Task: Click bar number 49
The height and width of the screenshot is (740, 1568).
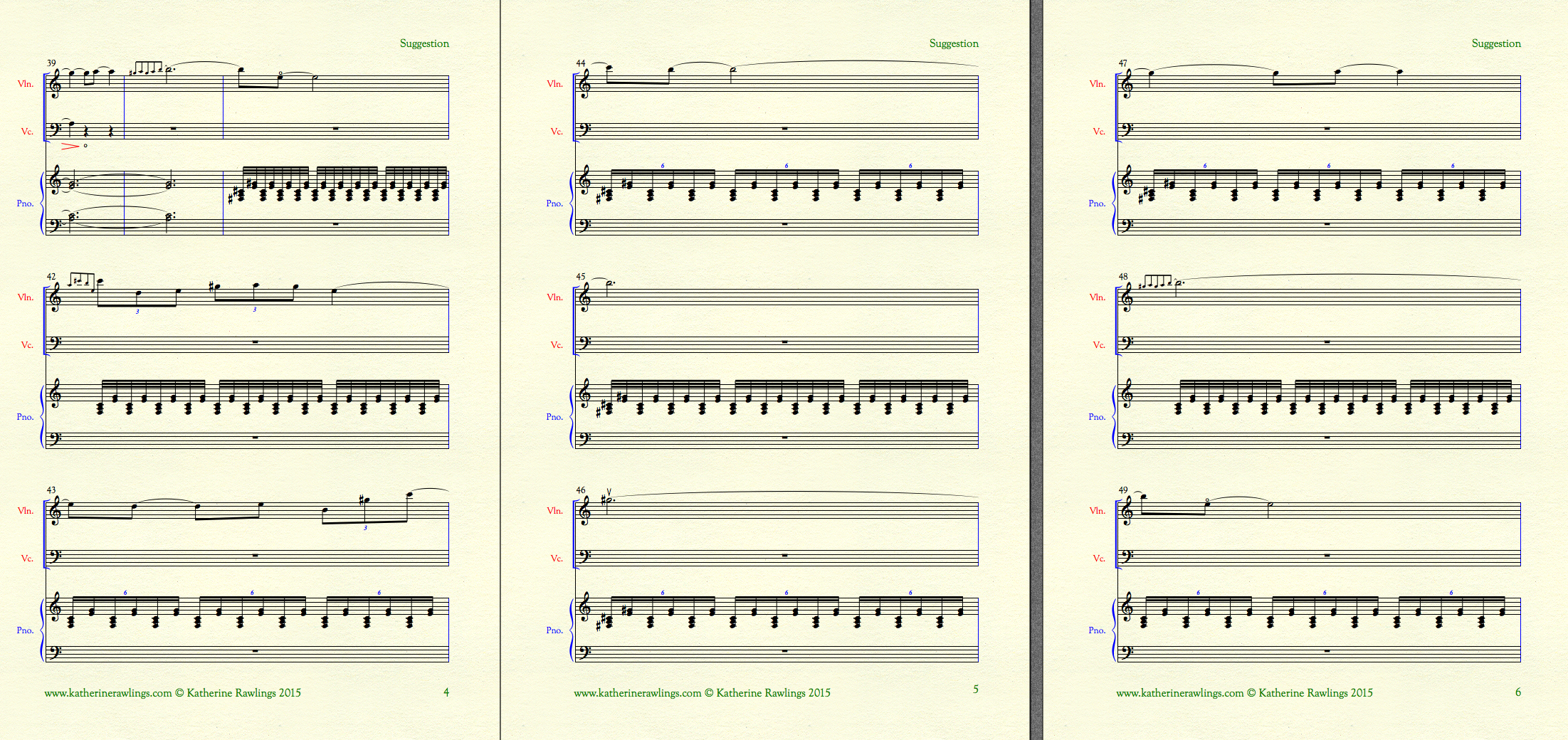Action: 1123,490
